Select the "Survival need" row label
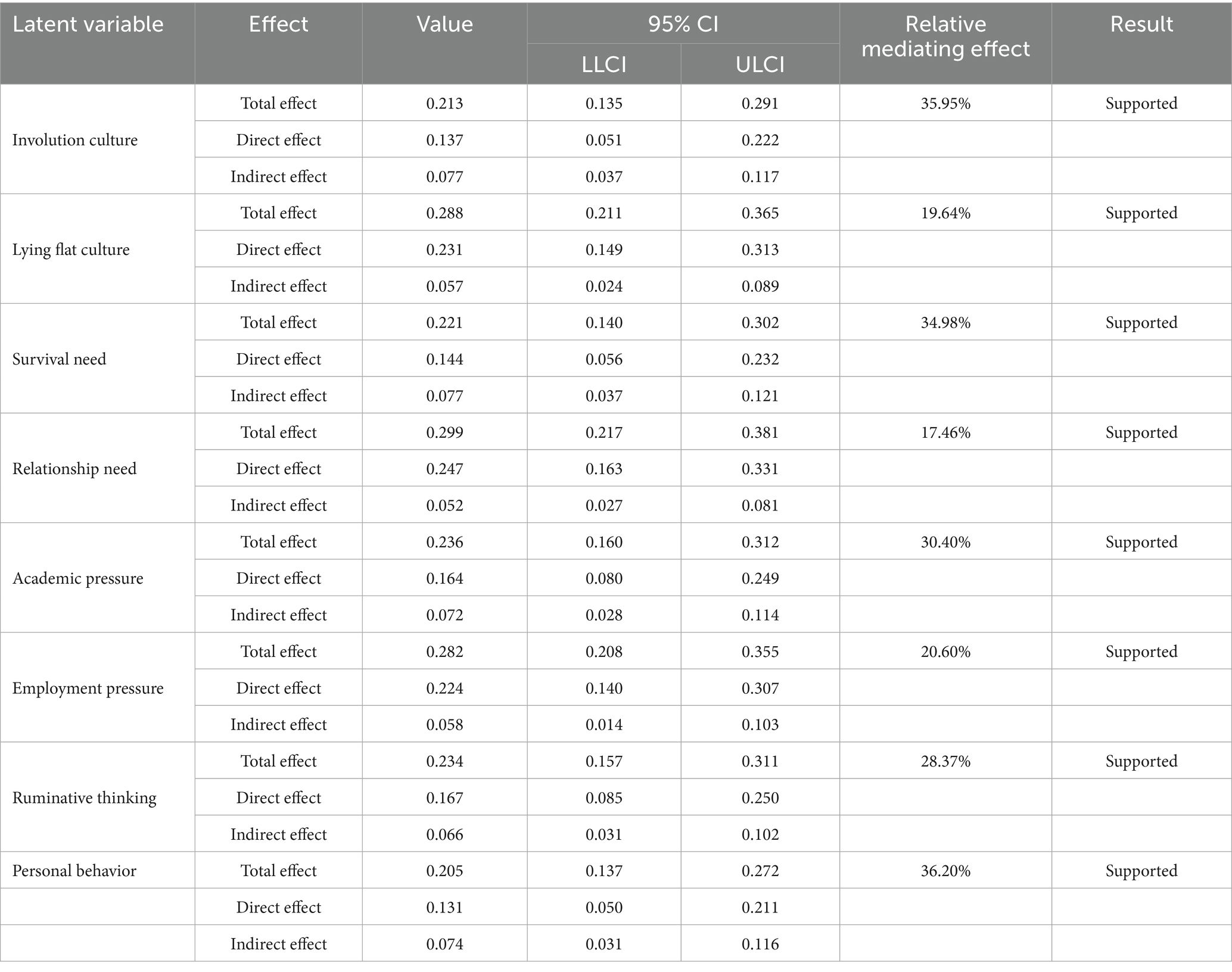 (60, 359)
